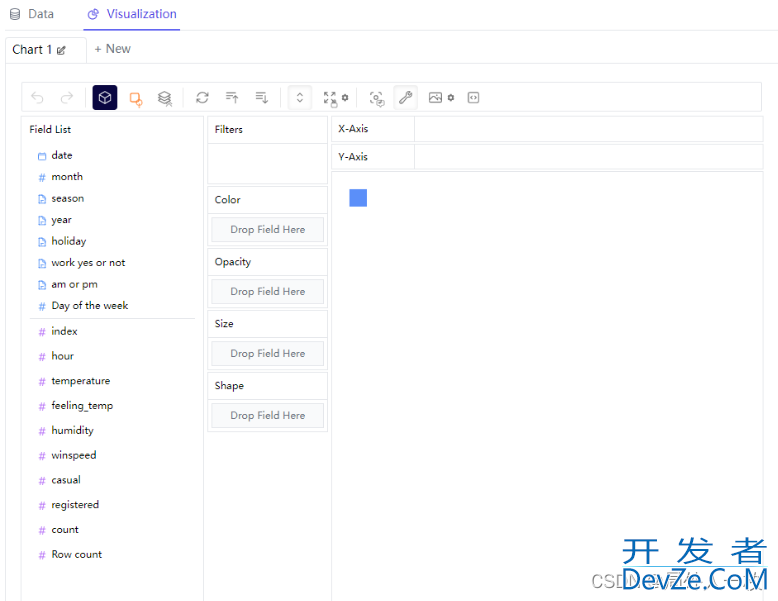
Task: Click the document icon beside holiday
Action: click(42, 242)
